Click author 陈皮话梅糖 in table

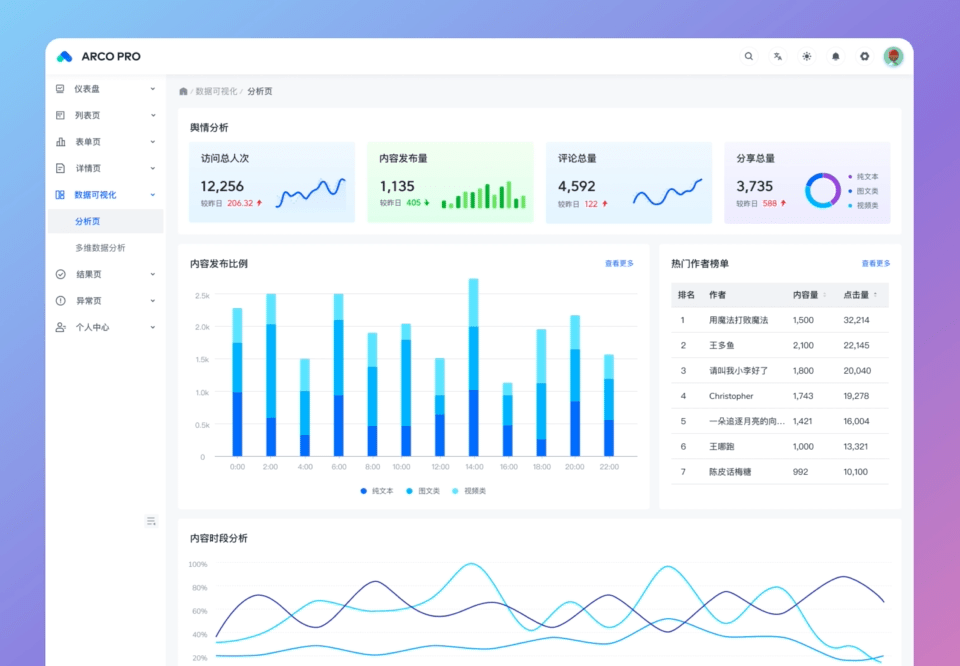tap(730, 472)
